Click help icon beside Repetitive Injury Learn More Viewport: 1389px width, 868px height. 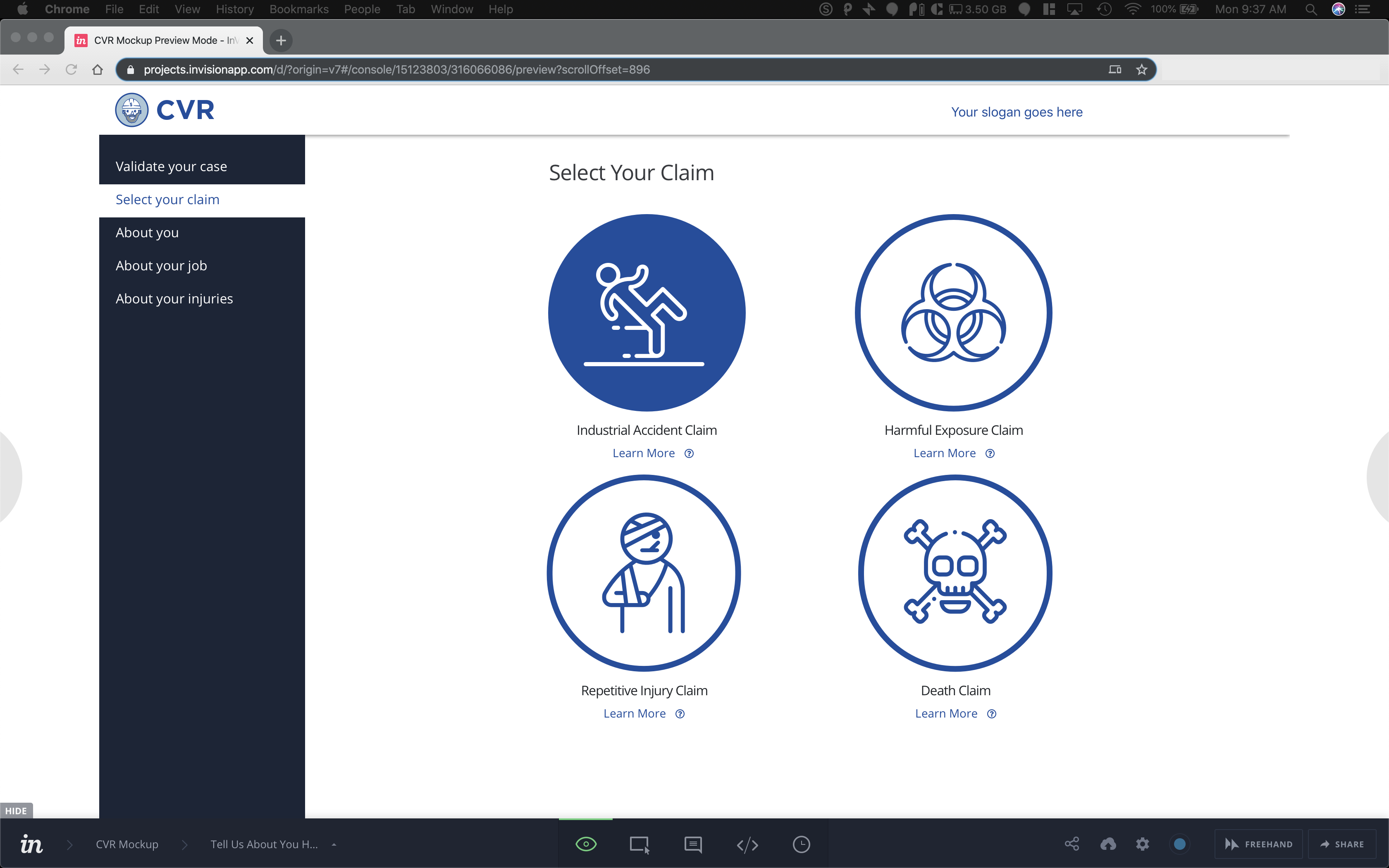[x=680, y=714]
